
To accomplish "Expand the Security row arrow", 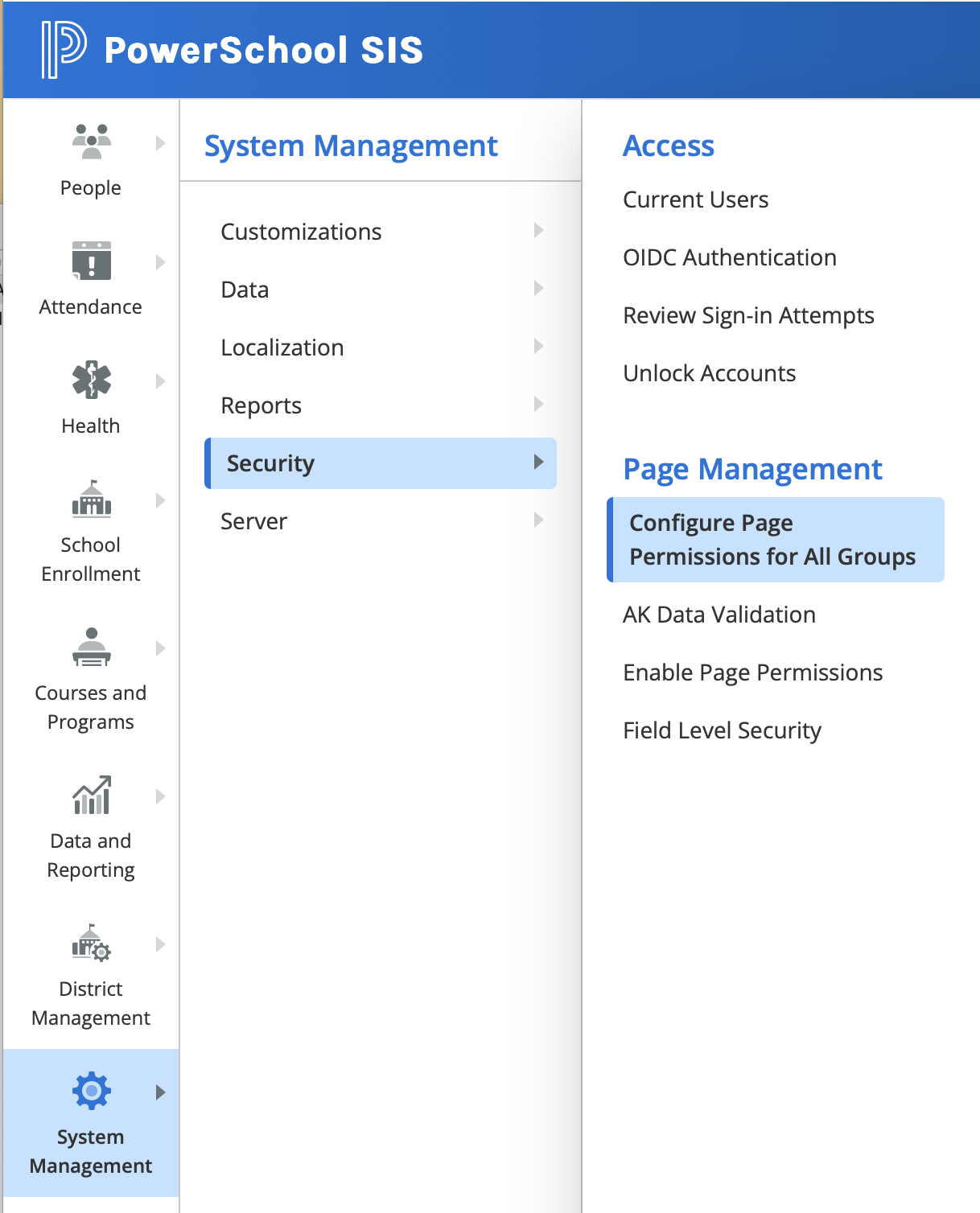I will [539, 462].
